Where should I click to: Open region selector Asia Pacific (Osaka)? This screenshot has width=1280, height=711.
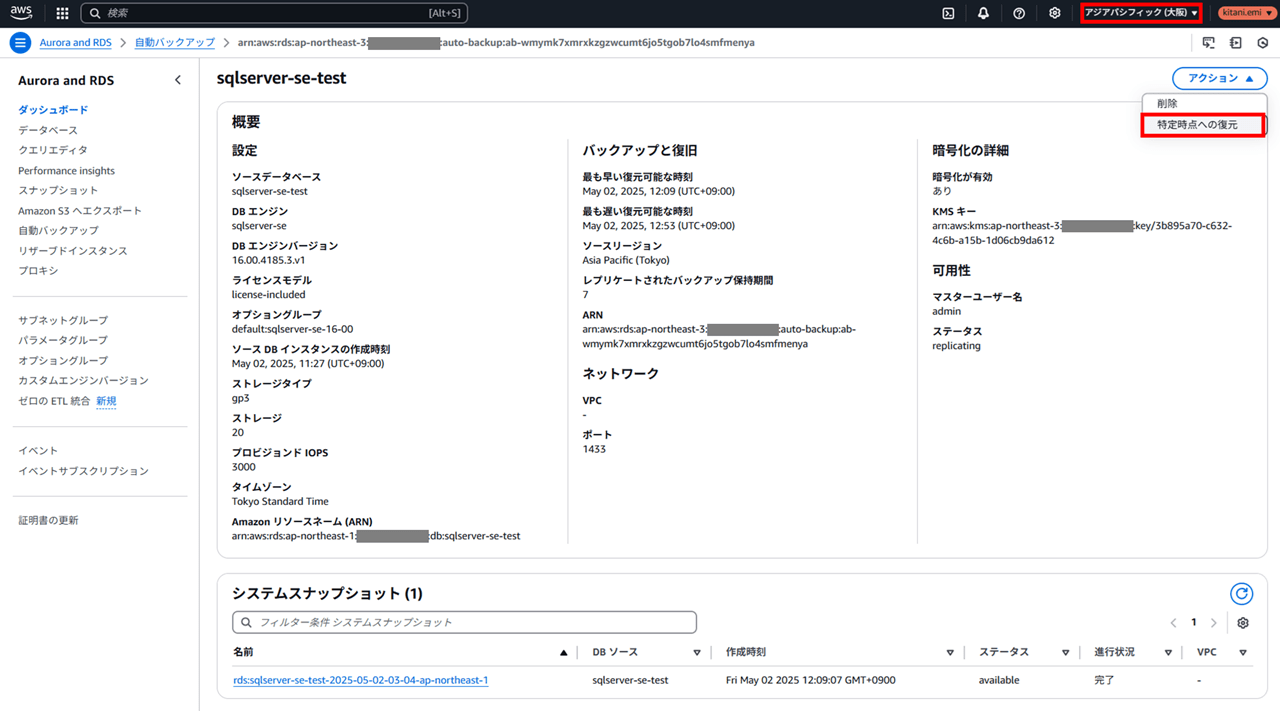pos(1141,13)
